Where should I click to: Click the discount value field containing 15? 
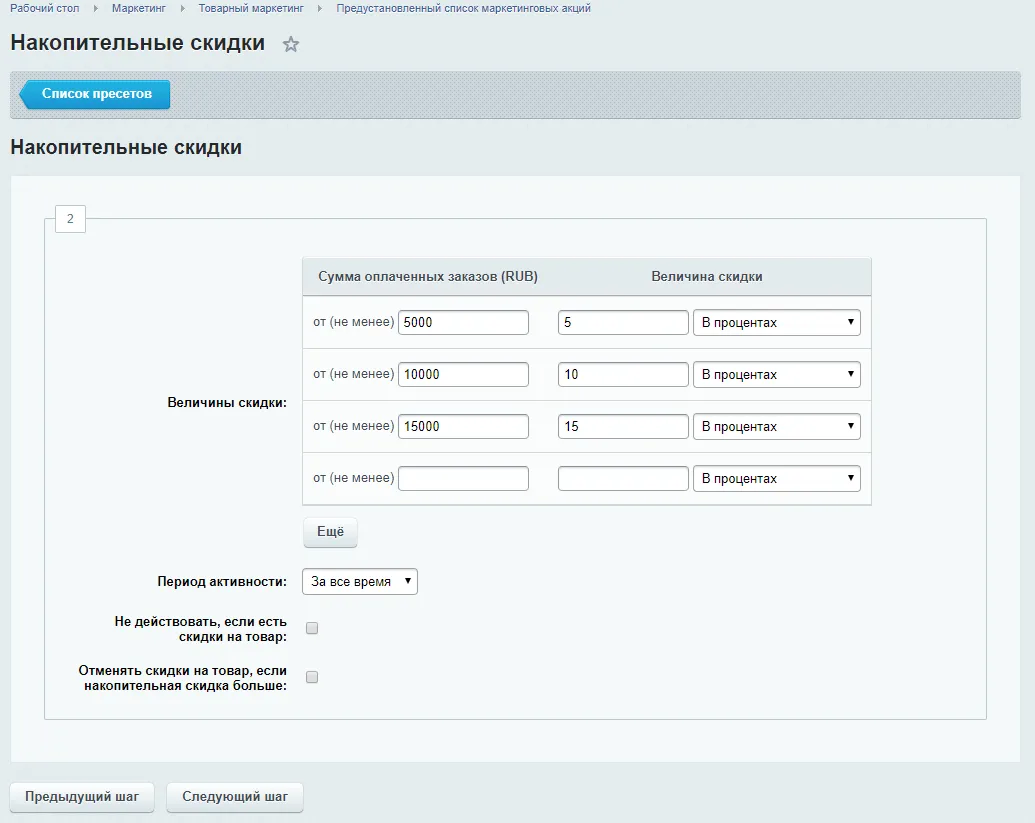[623, 427]
